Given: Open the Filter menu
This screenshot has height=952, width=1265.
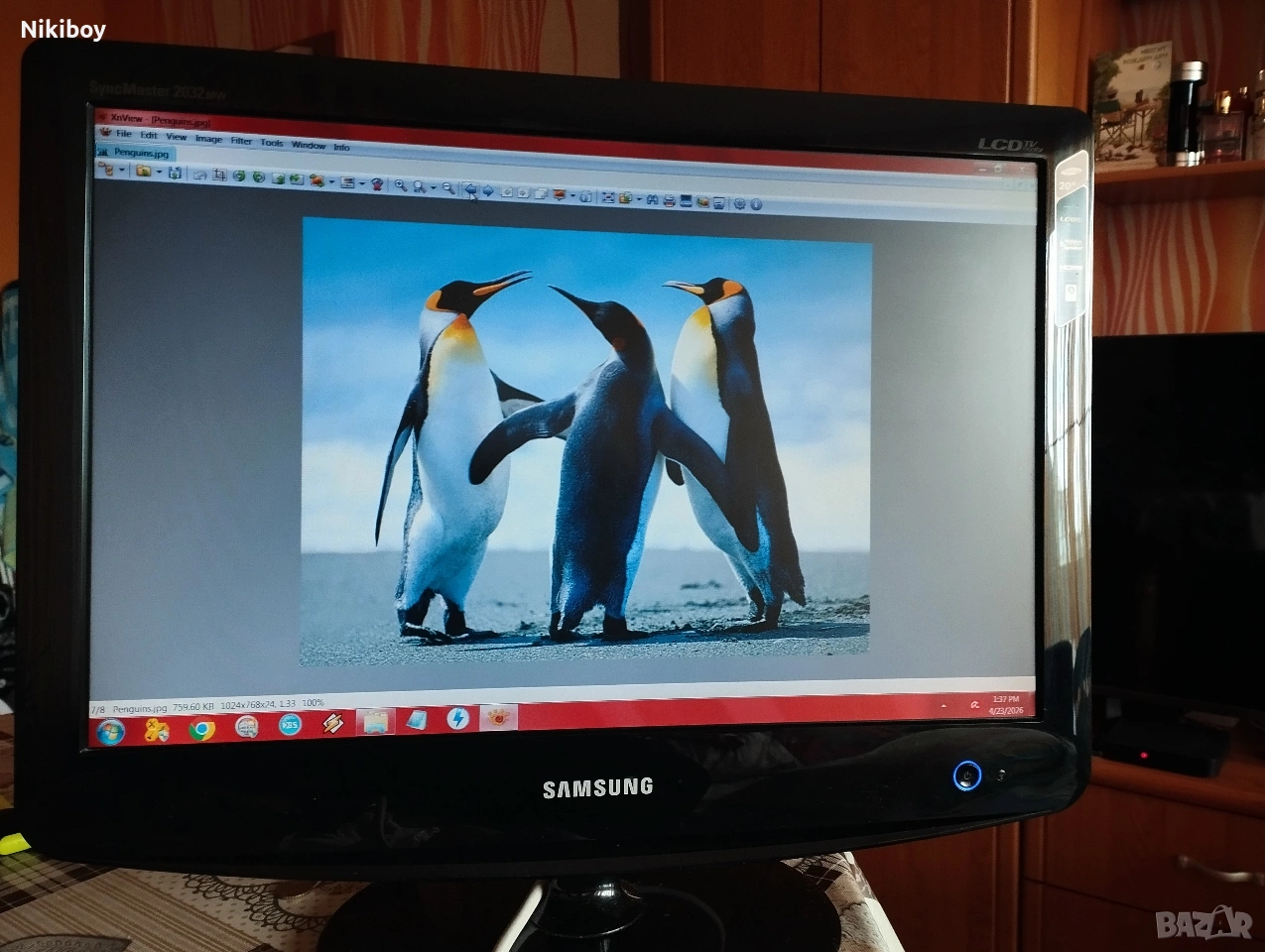Looking at the screenshot, I should tap(241, 141).
